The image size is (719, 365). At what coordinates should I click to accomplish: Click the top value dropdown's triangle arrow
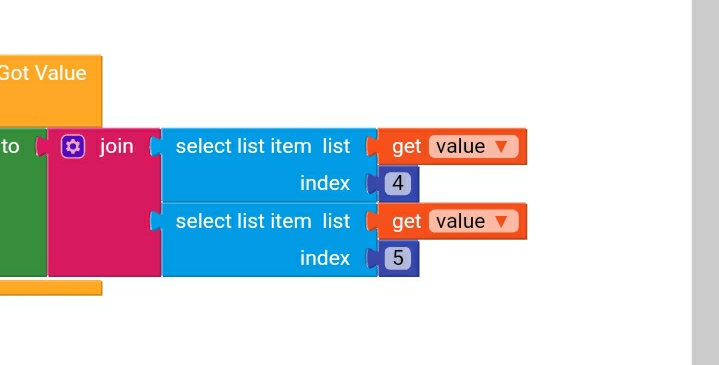point(501,147)
